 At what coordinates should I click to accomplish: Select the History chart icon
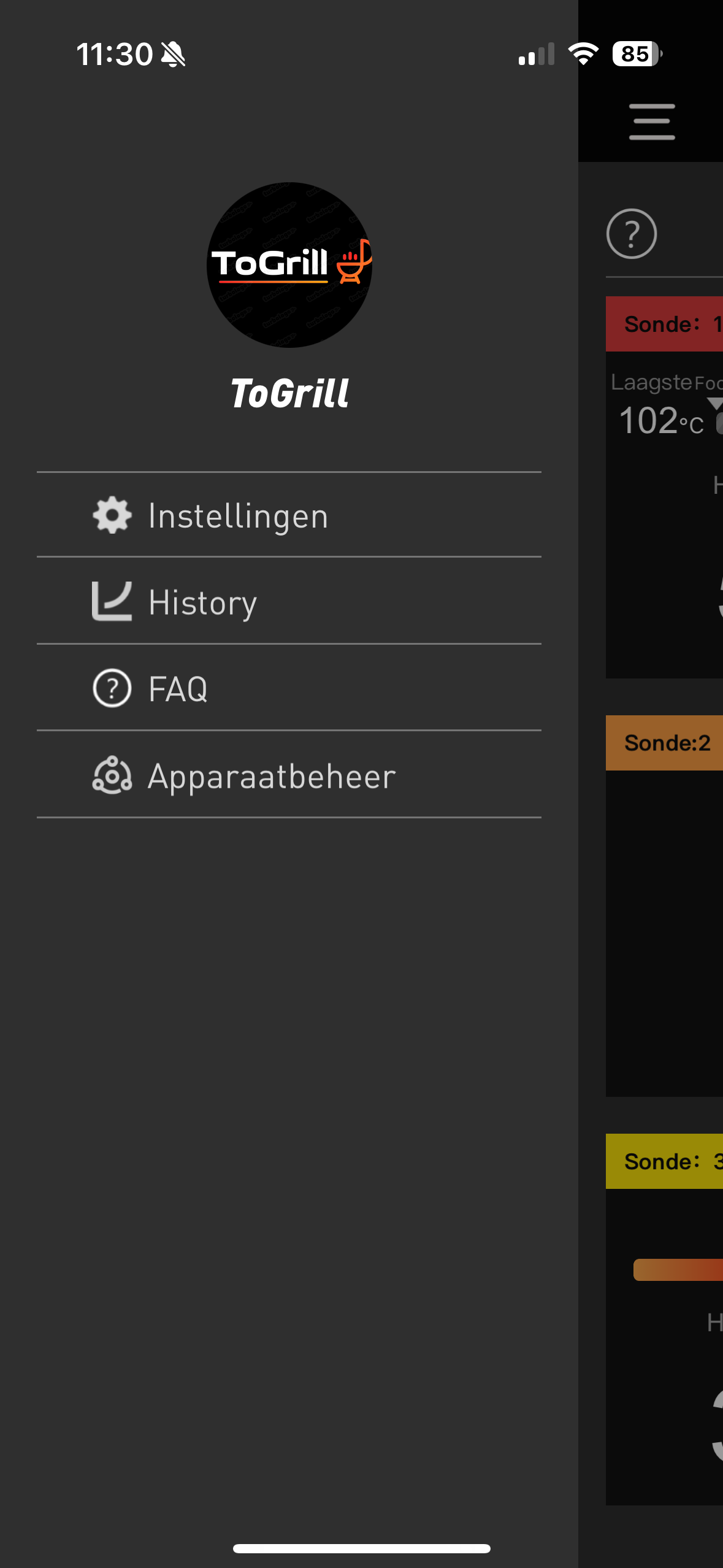coord(112,602)
